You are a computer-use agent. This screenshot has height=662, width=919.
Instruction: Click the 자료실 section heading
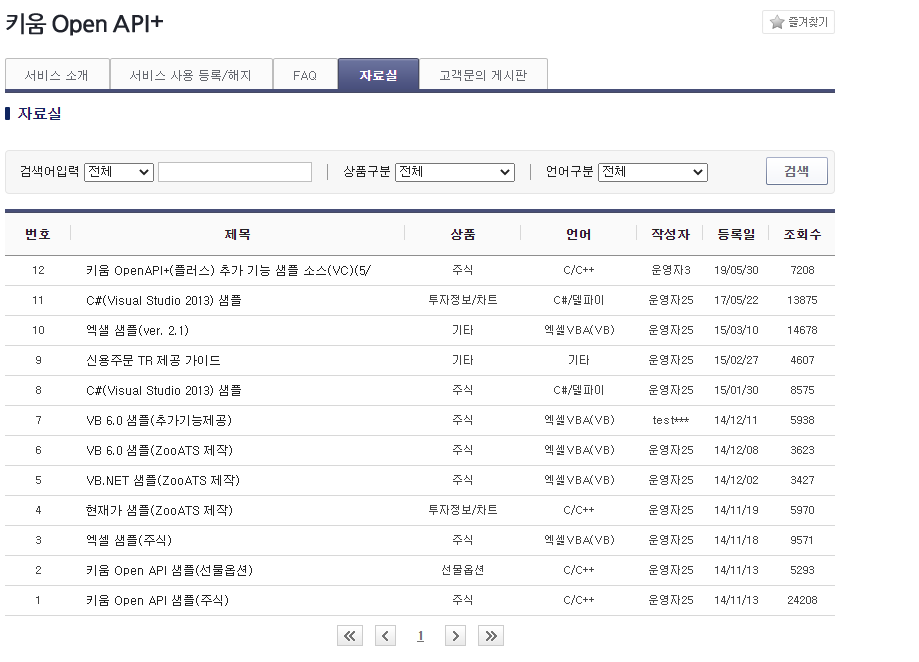pos(39,114)
